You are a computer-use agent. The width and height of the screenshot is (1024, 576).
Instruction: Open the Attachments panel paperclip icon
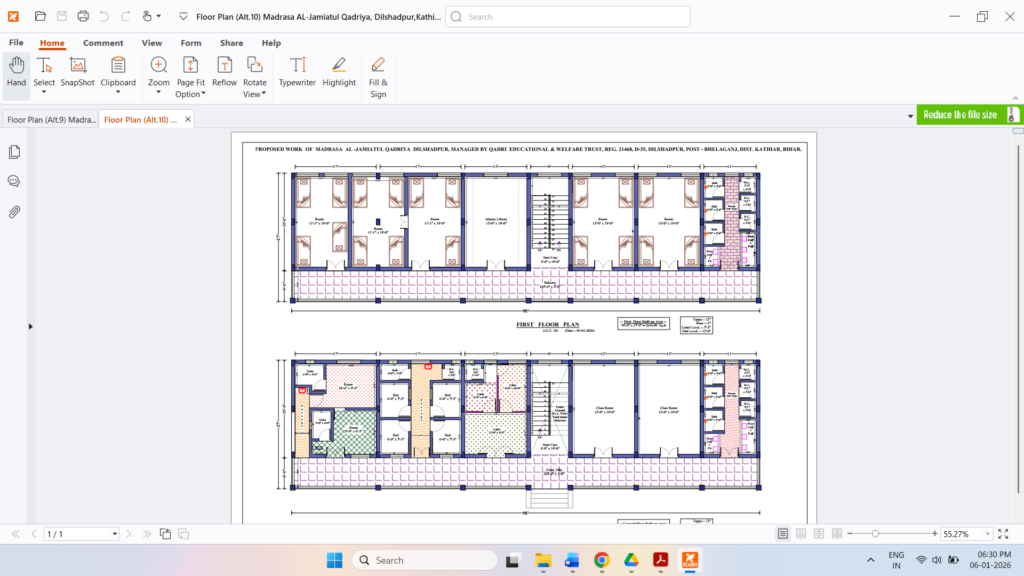[14, 212]
